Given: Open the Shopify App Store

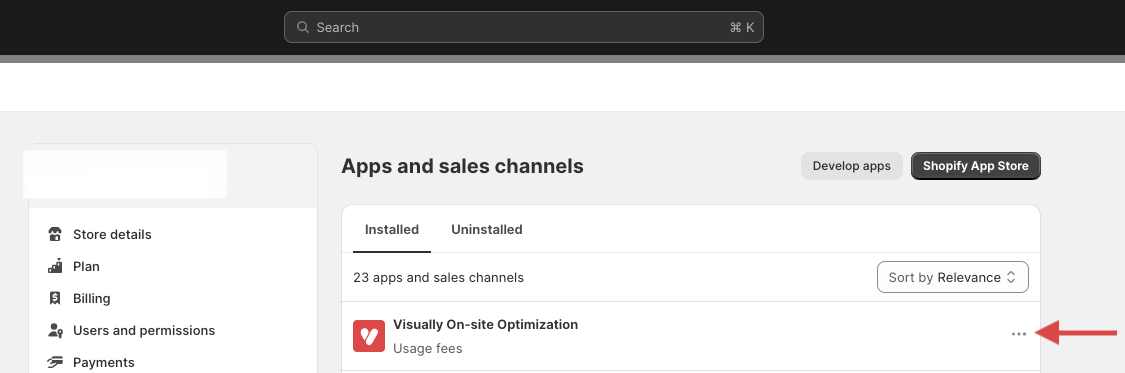Looking at the screenshot, I should 976,166.
